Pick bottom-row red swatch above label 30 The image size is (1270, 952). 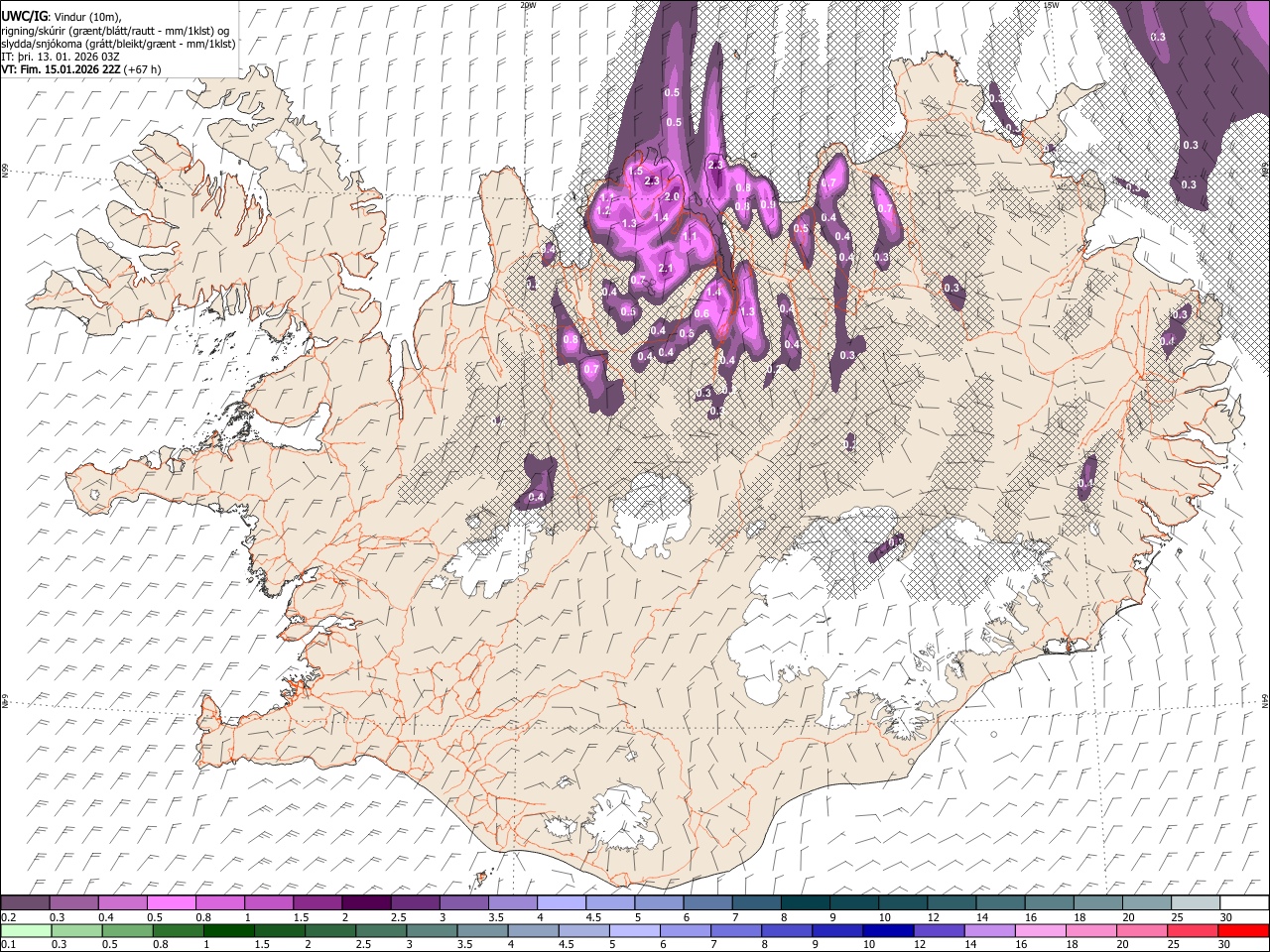pos(1244,930)
